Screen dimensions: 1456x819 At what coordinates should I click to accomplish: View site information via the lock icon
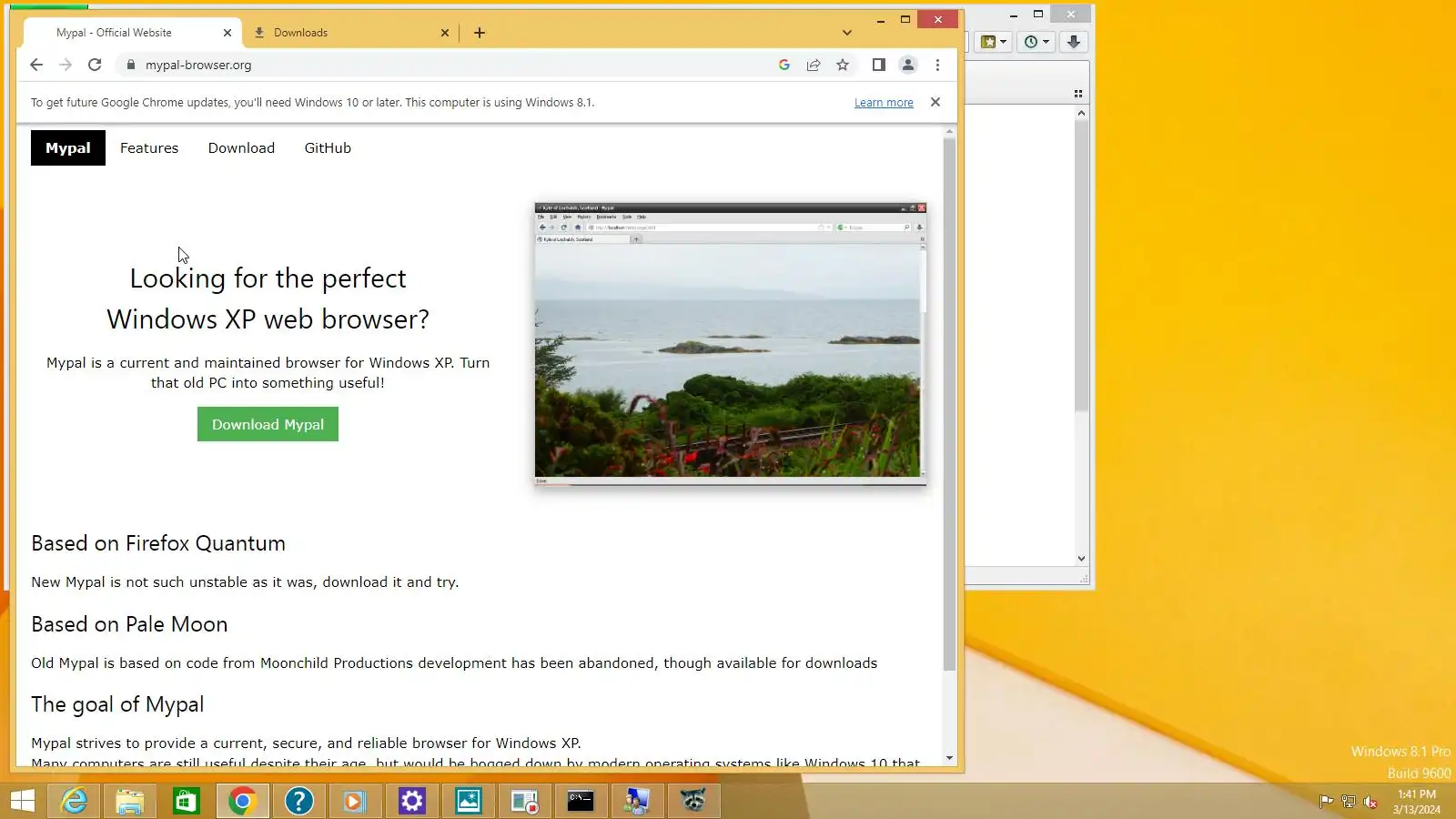(x=130, y=65)
